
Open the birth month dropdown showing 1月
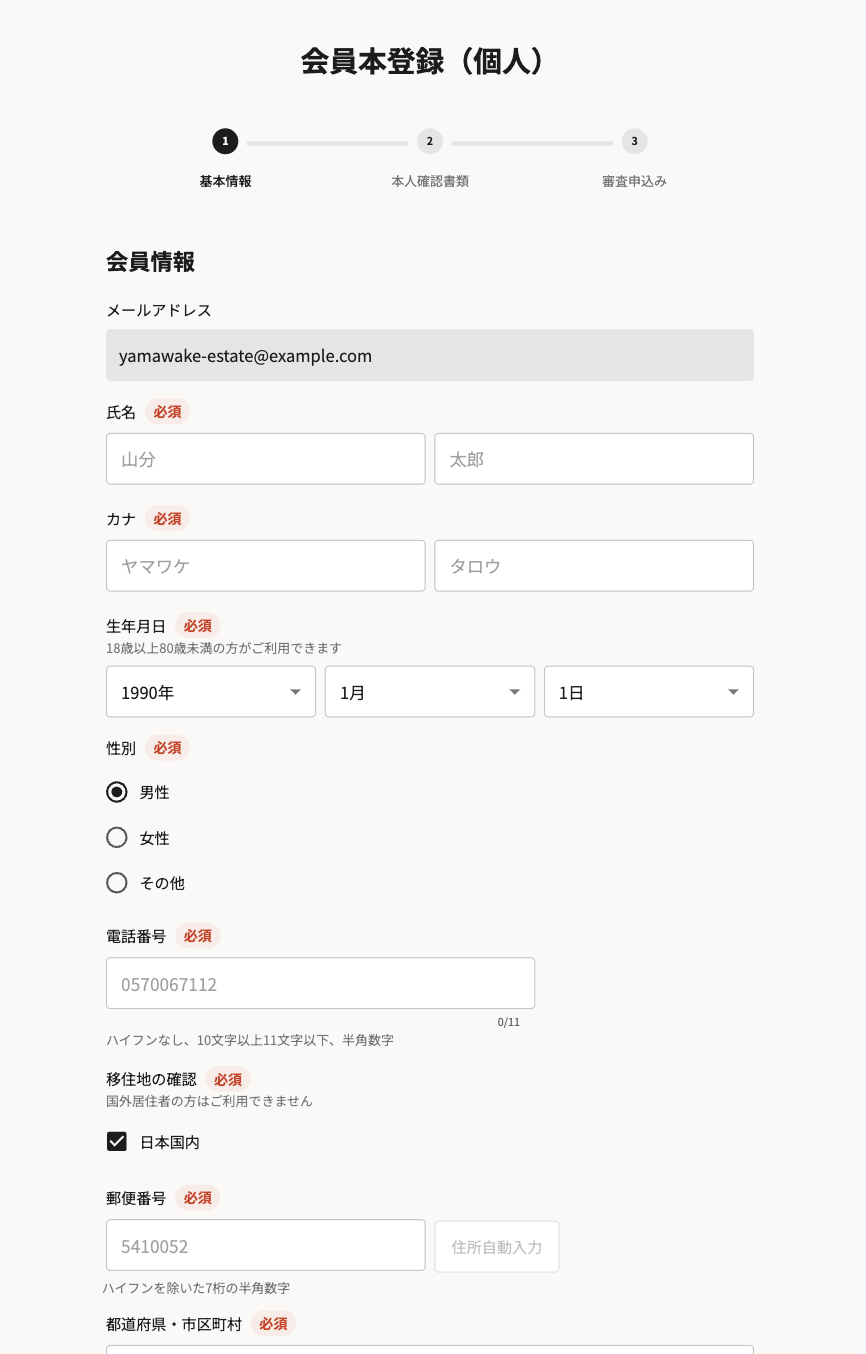click(x=430, y=691)
